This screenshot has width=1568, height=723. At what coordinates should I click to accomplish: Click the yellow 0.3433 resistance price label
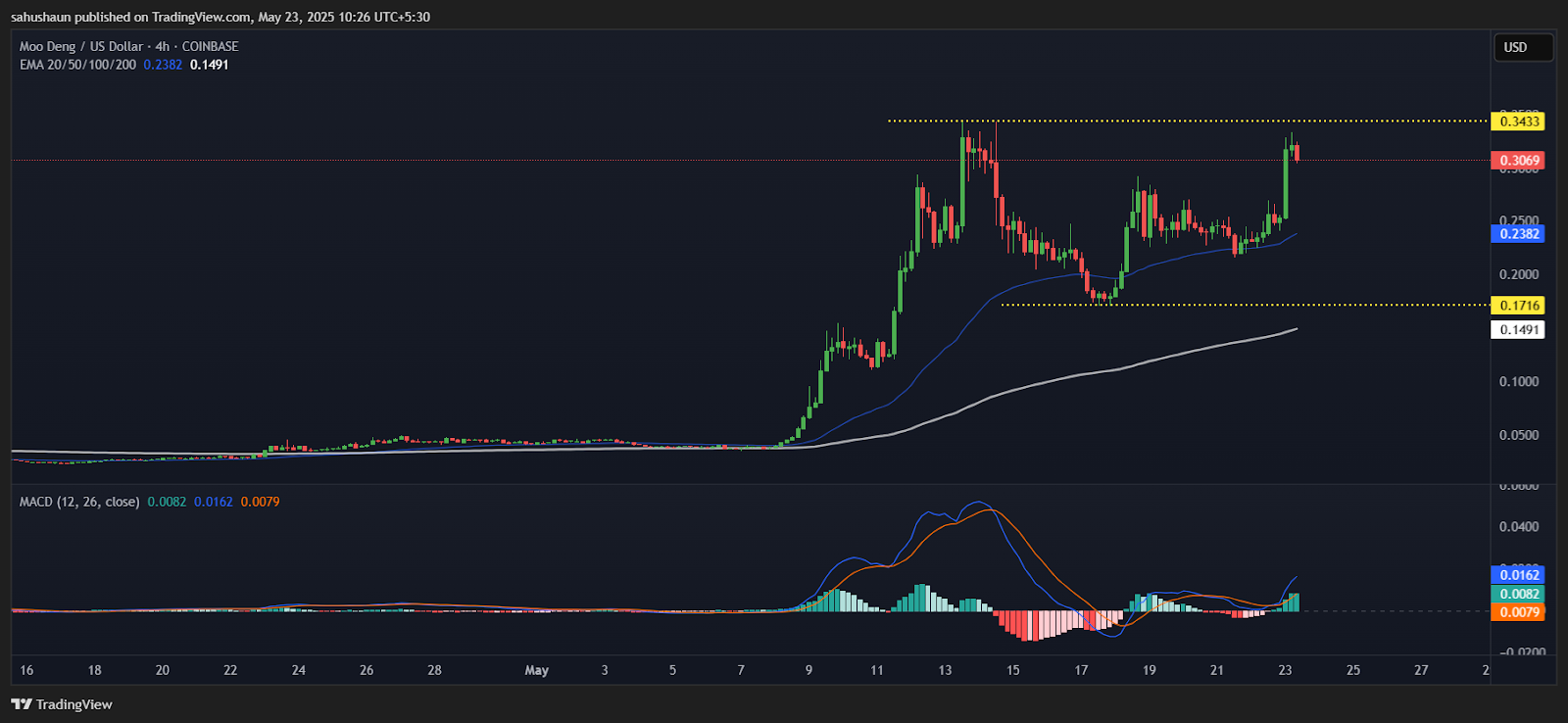[x=1518, y=121]
